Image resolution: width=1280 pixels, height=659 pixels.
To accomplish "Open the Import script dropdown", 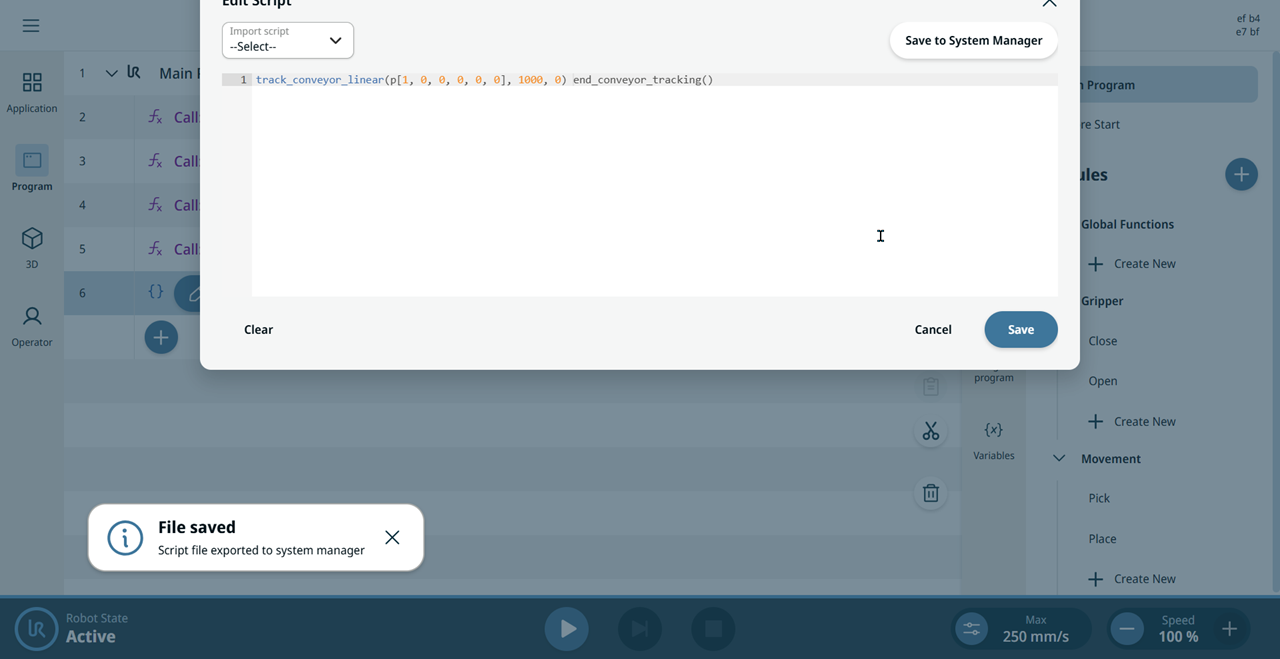I will click(x=288, y=40).
